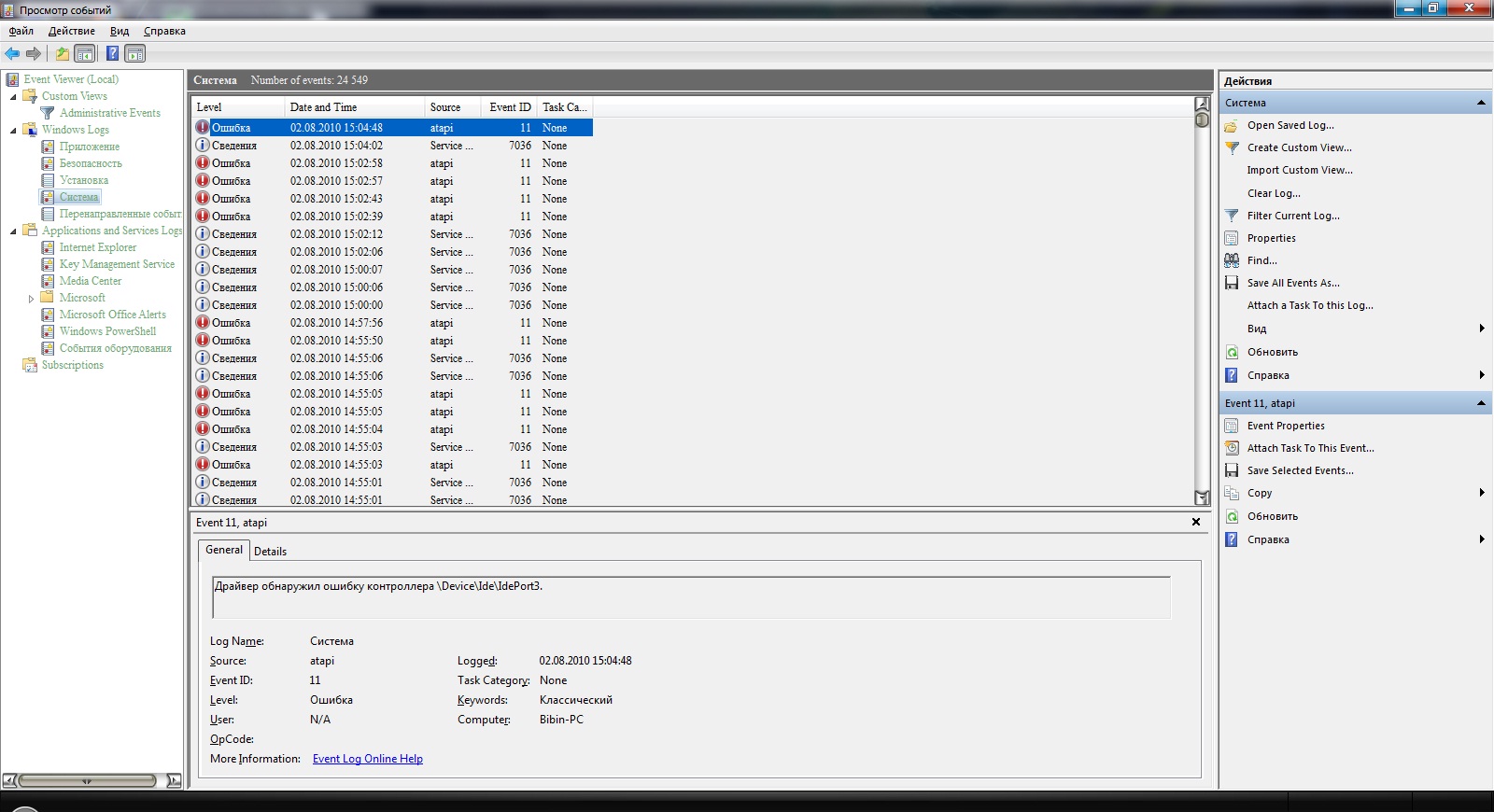Open Saved Log from the actions pane
Screen dimensions: 1494x812
coord(1290,125)
